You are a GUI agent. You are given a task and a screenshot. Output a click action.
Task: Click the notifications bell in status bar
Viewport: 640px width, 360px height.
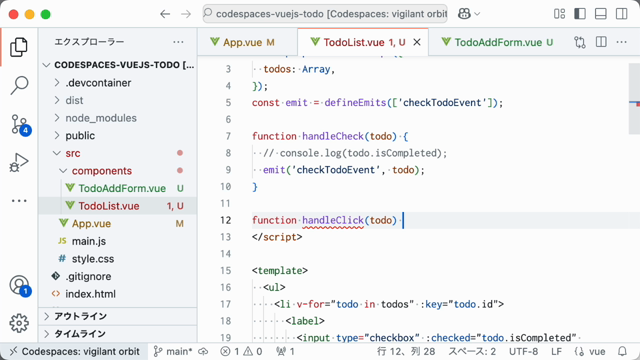pos(622,351)
